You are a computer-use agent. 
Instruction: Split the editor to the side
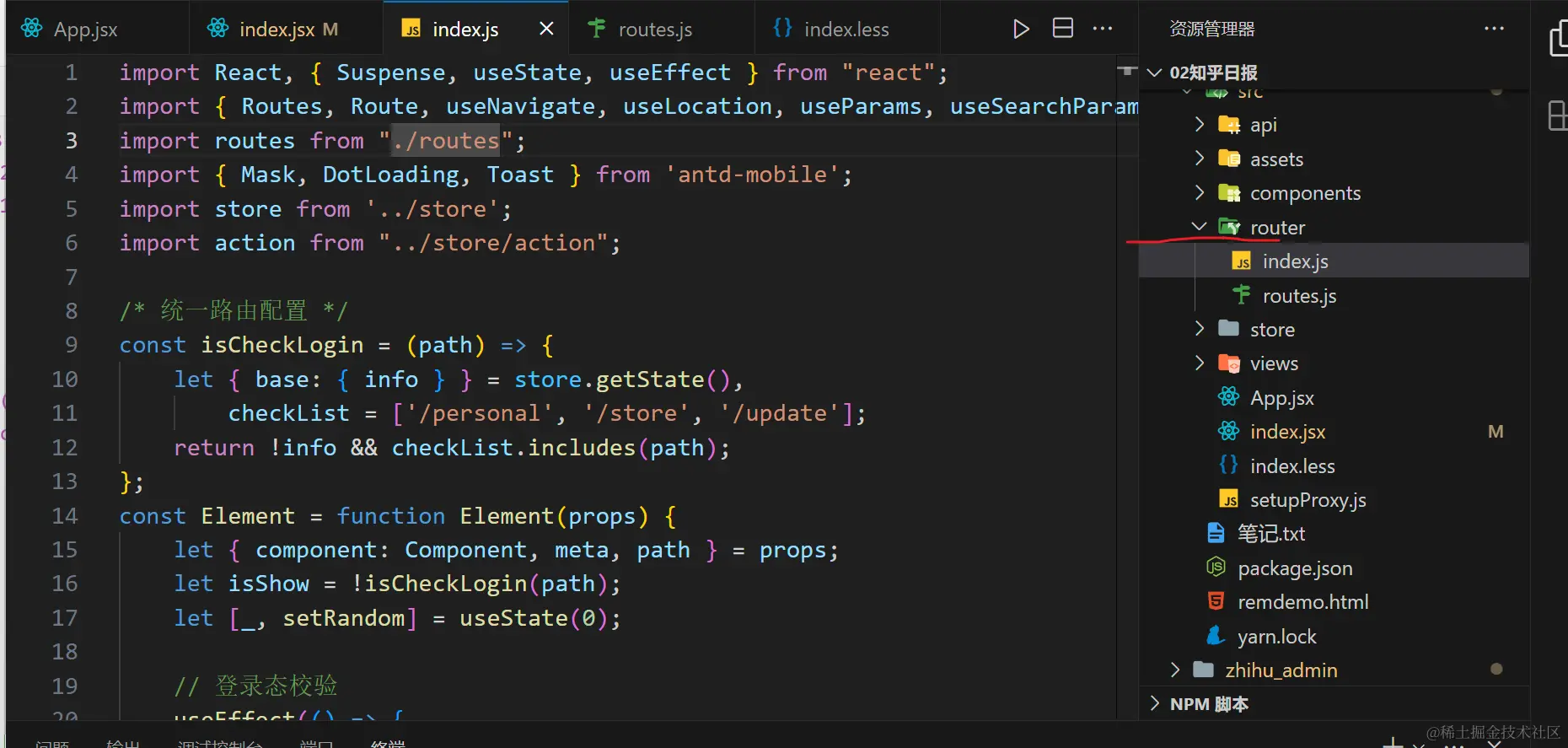(x=1063, y=28)
